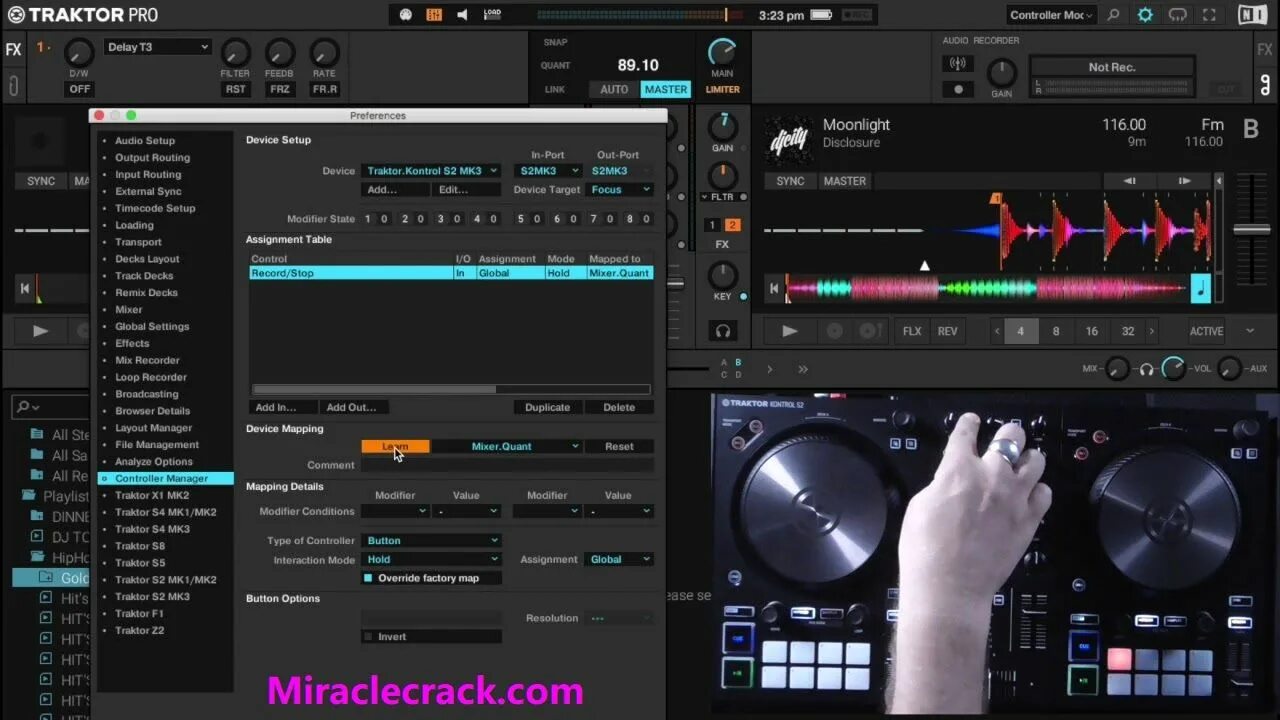Select Analyze Options in preferences list
The height and width of the screenshot is (720, 1280).
(153, 461)
